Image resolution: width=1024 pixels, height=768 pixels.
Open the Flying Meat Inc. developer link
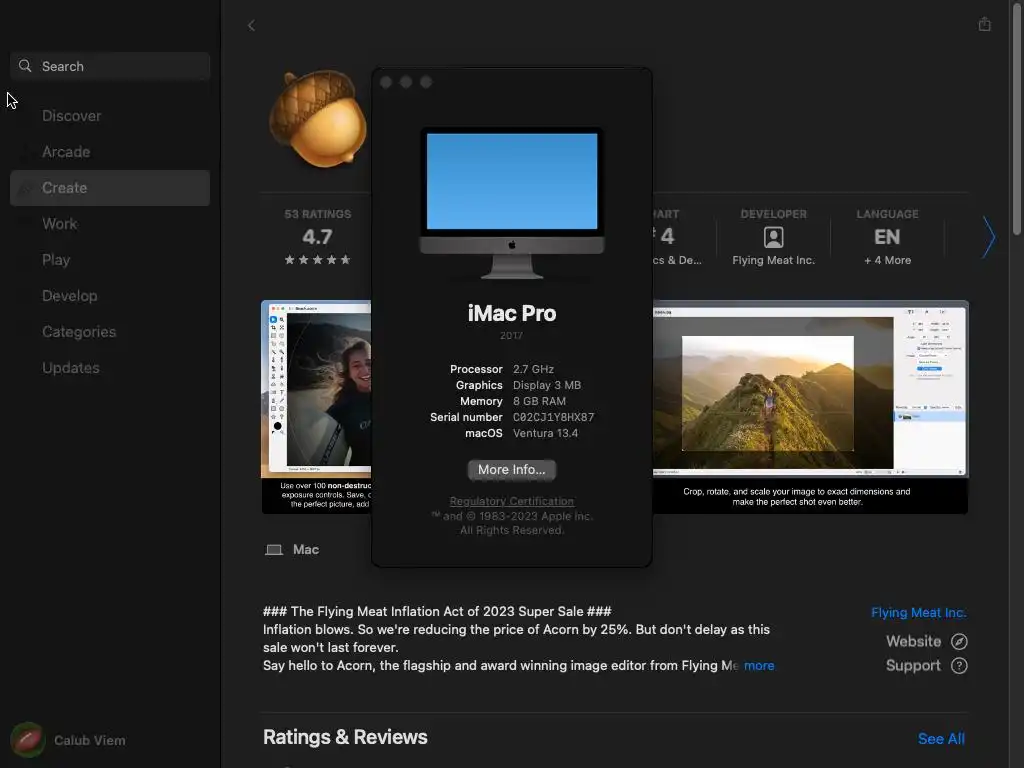coord(918,613)
